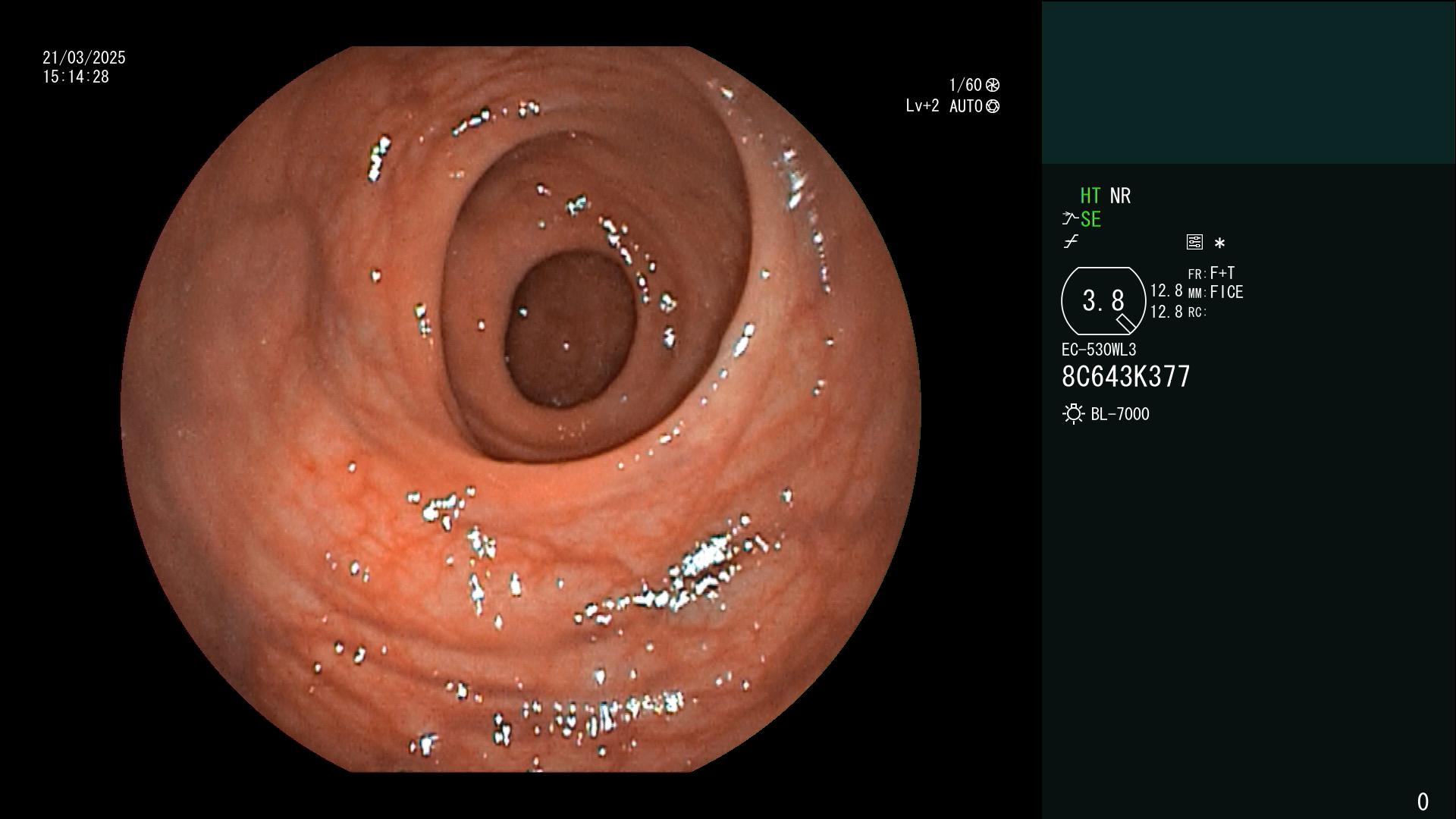Screen dimensions: 1456x819
Task: Click the shutter speed fan icon
Action: coord(993,85)
